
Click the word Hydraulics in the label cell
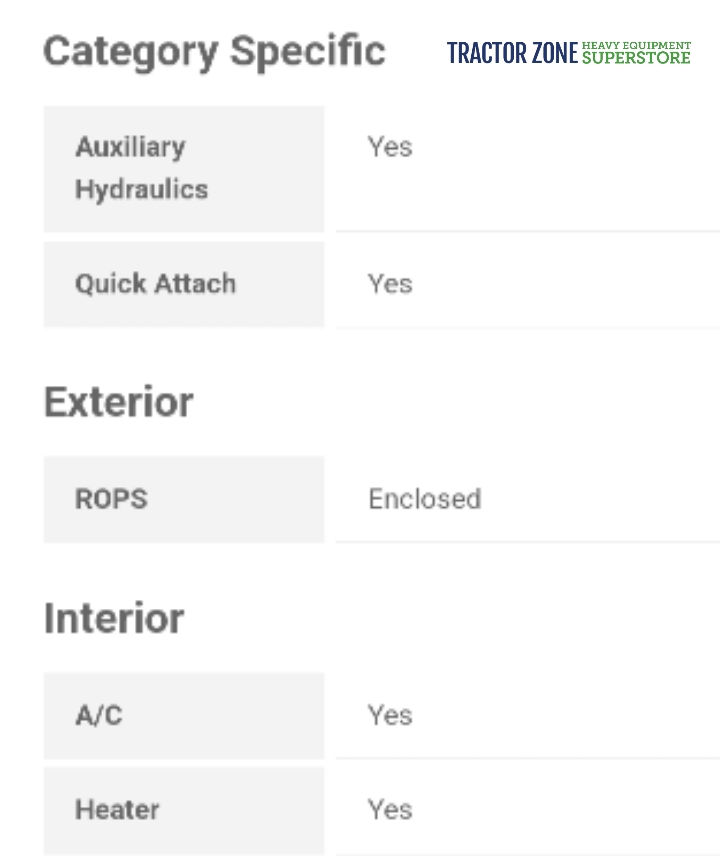[141, 189]
